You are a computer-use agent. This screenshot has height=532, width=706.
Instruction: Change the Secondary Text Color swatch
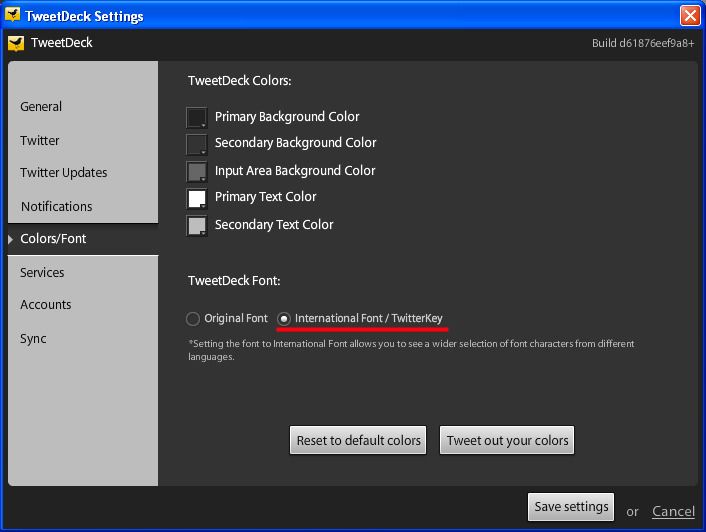pos(197,225)
